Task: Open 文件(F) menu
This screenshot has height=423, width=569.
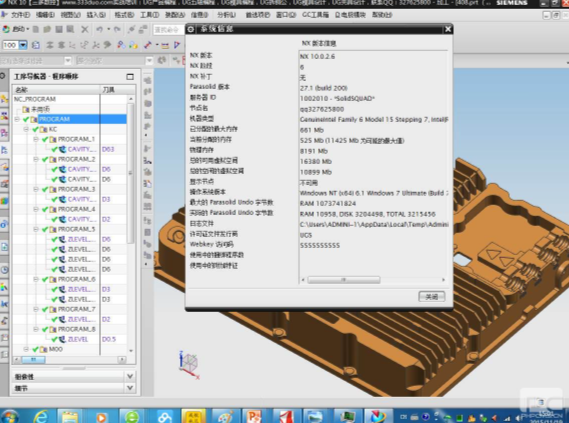Action: pos(20,15)
